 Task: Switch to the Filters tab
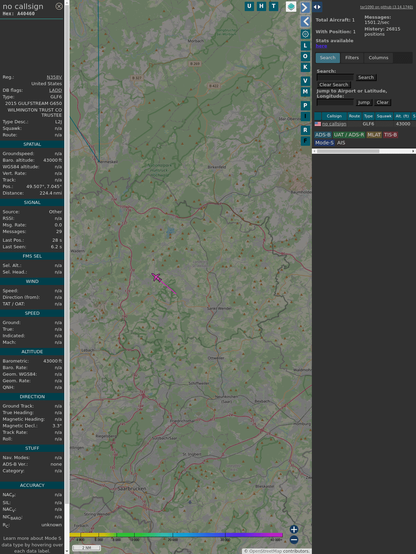(x=352, y=58)
